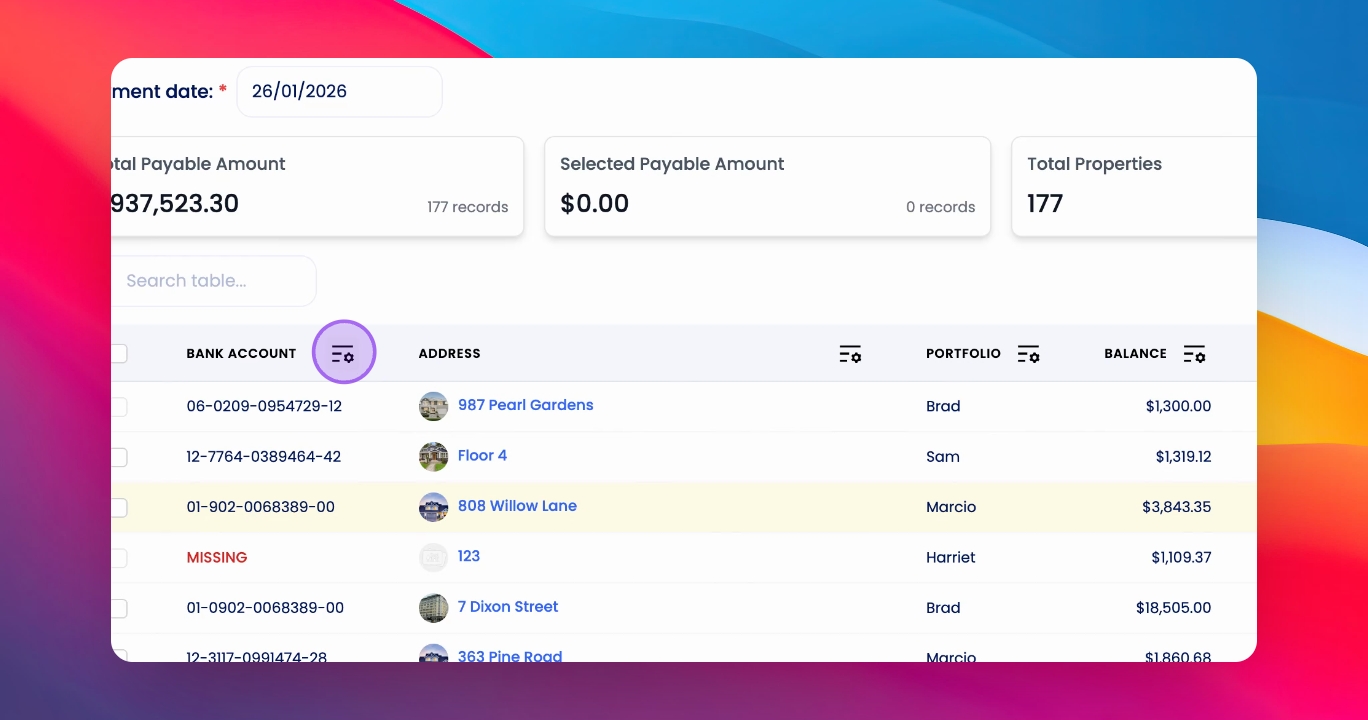Click the Selected Payable Amount card
Image resolution: width=1368 pixels, height=720 pixels.
pos(767,187)
